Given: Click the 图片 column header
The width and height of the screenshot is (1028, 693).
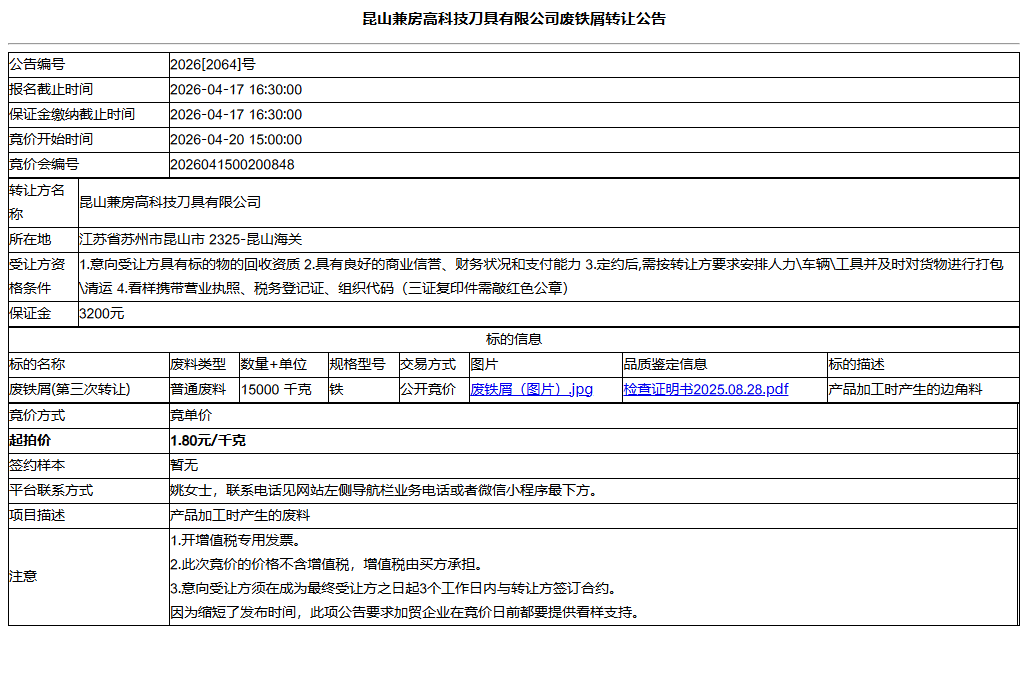Looking at the screenshot, I should (484, 365).
